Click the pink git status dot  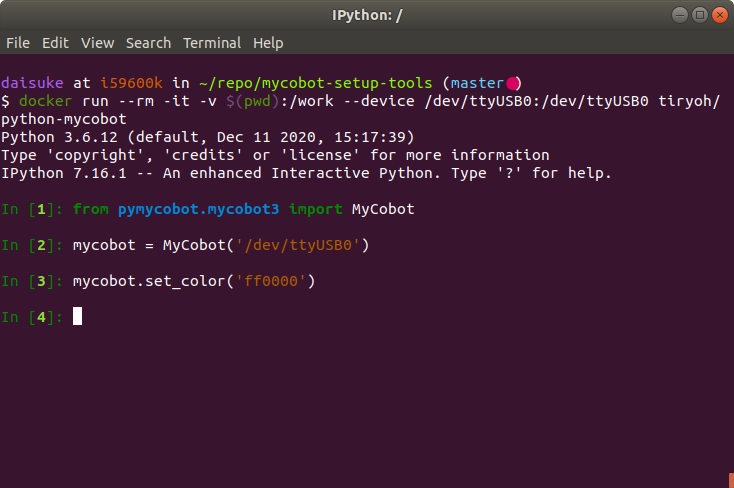click(513, 83)
